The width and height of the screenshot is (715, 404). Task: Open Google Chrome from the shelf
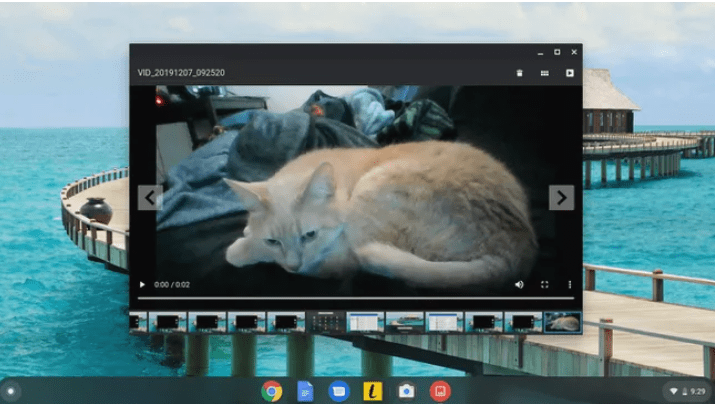pos(272,391)
